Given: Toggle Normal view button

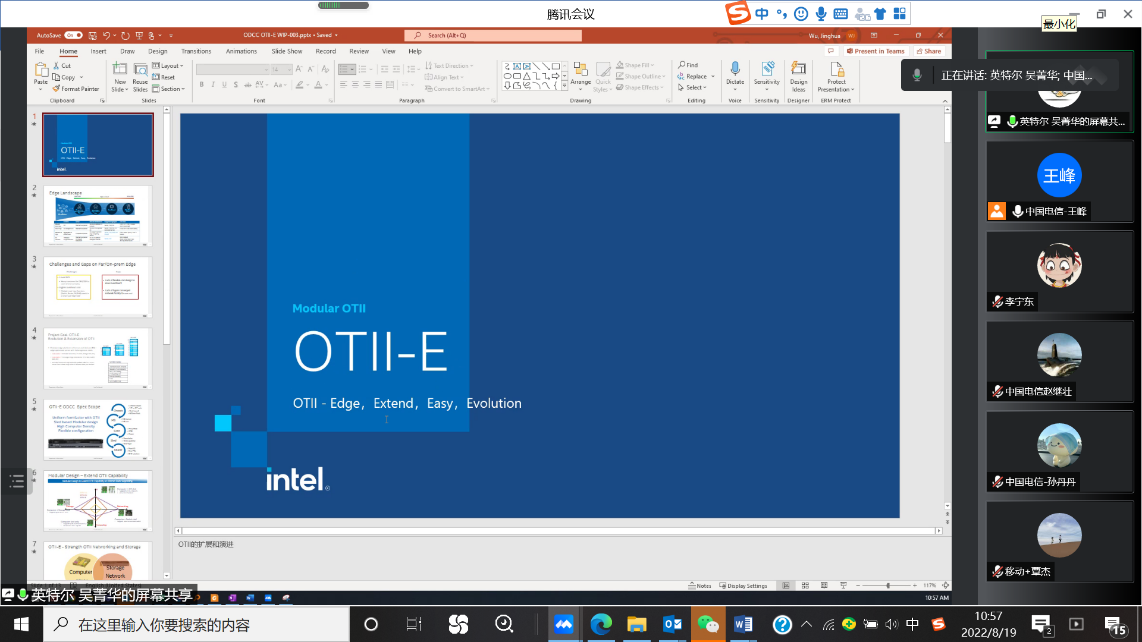Looking at the screenshot, I should pos(786,585).
